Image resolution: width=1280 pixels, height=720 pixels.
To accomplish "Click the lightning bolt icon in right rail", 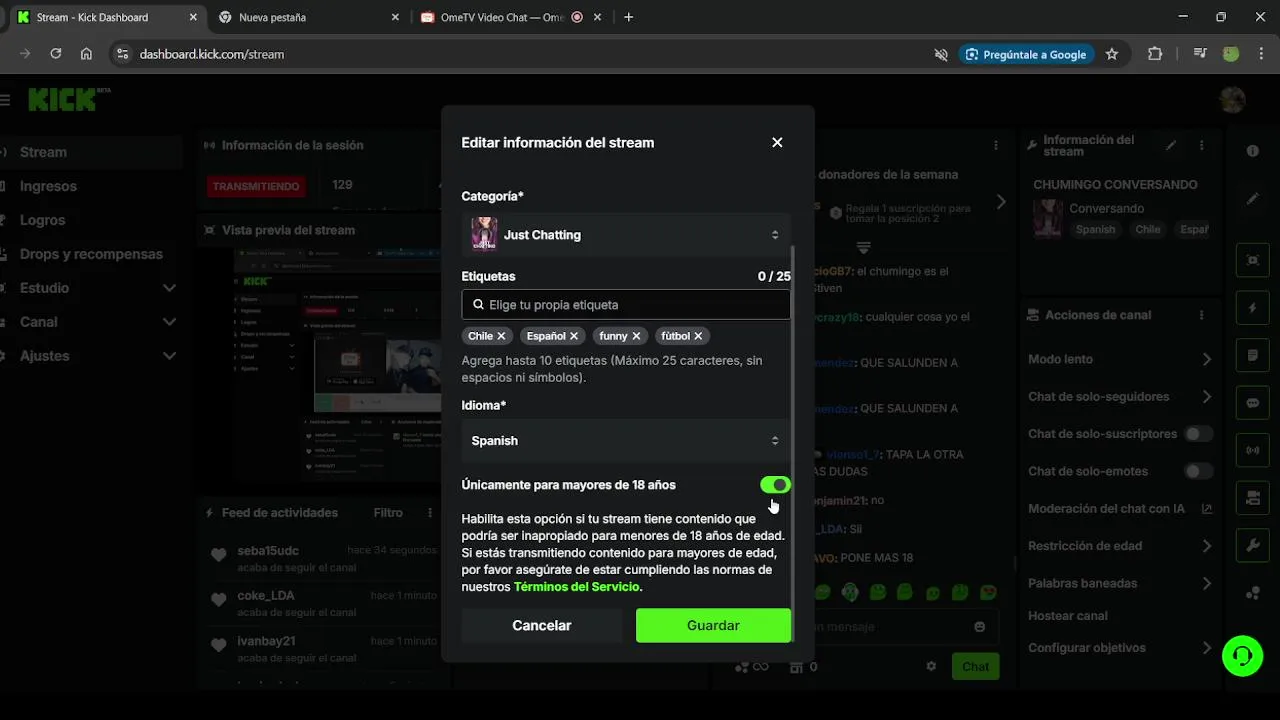I will (x=1253, y=308).
